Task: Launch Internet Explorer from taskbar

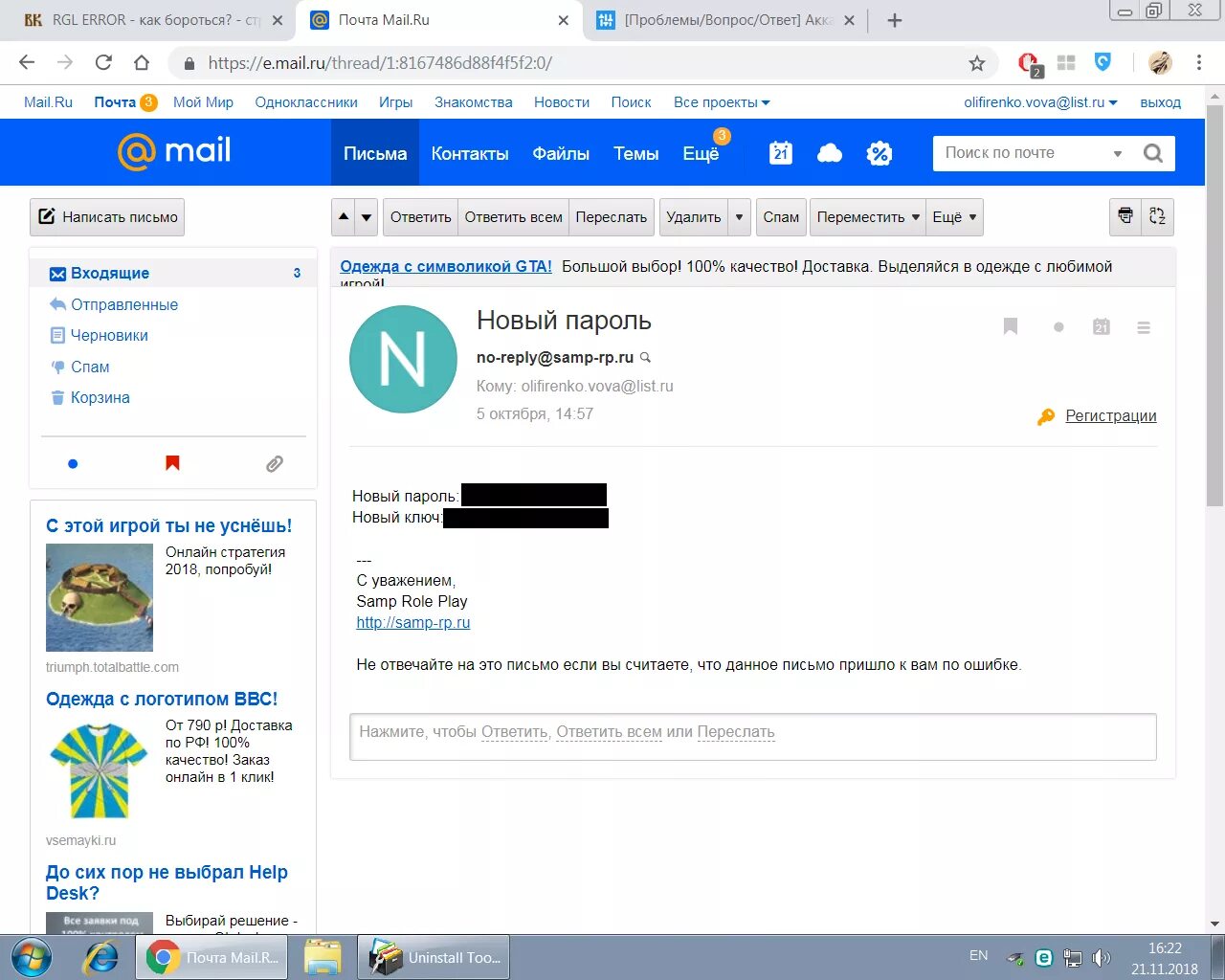Action: click(100, 957)
